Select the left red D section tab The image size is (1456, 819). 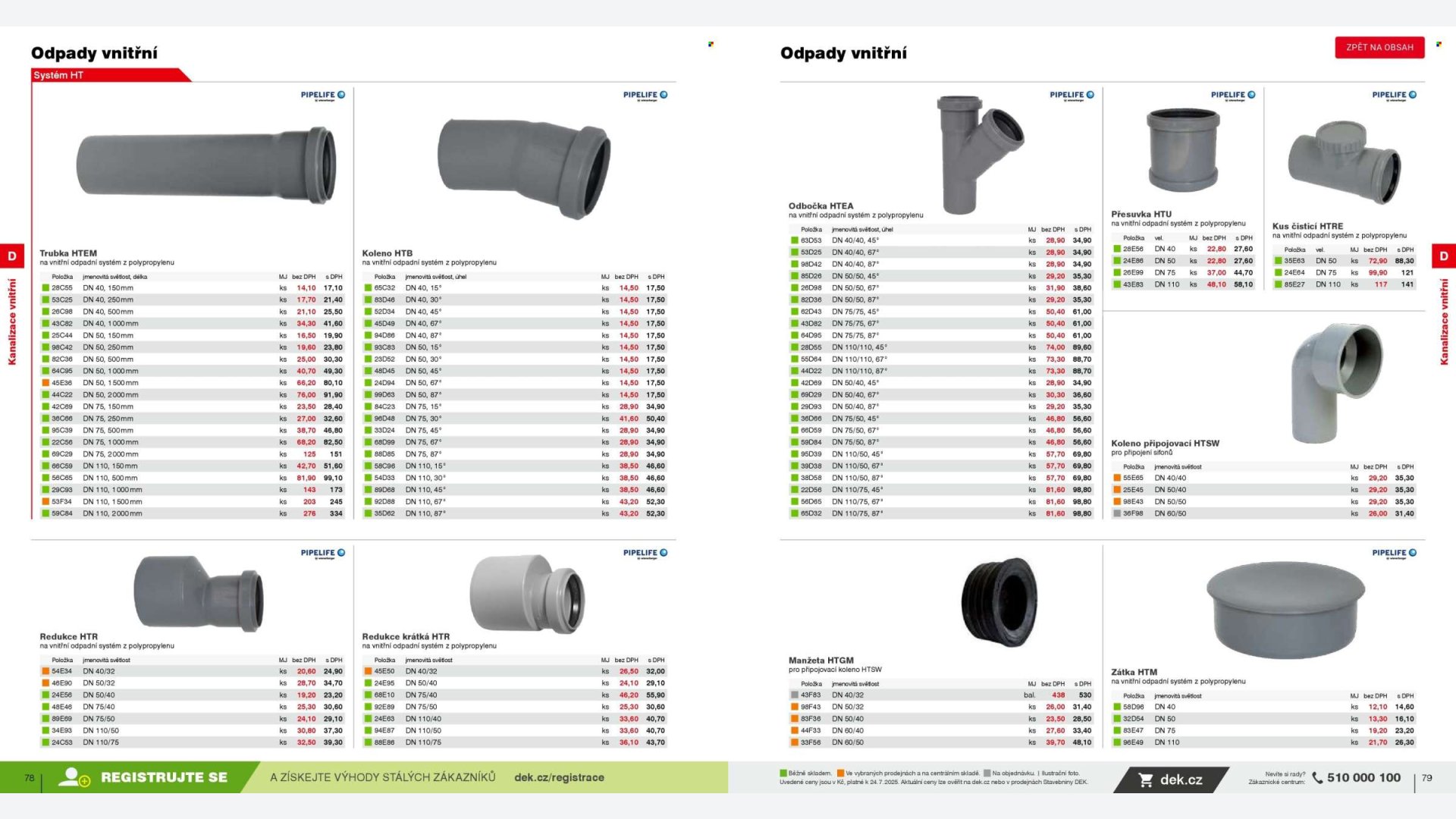12,256
